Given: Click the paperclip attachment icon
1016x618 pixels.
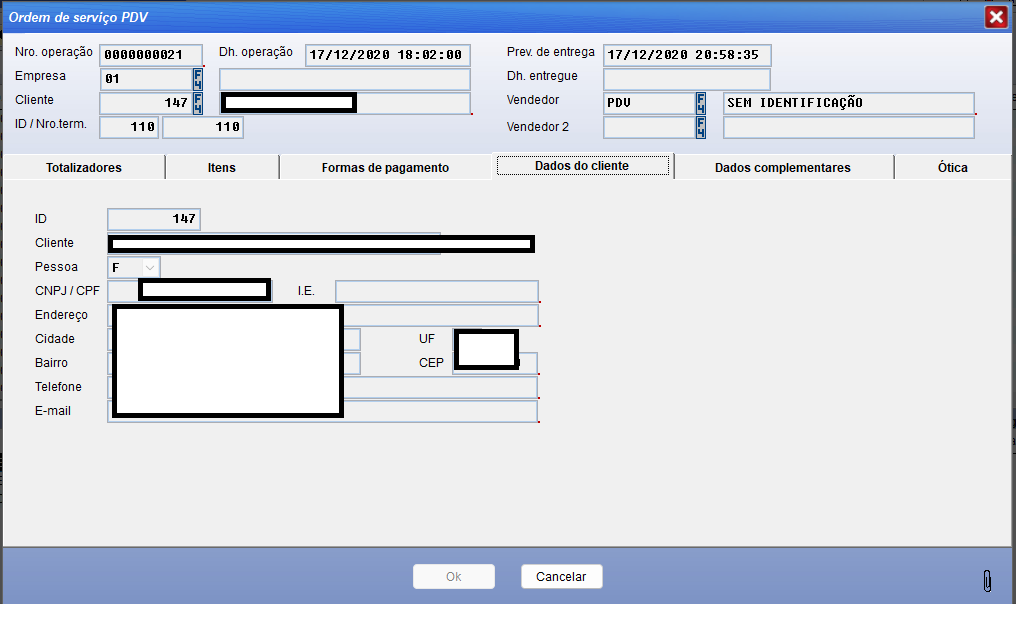Looking at the screenshot, I should [987, 581].
